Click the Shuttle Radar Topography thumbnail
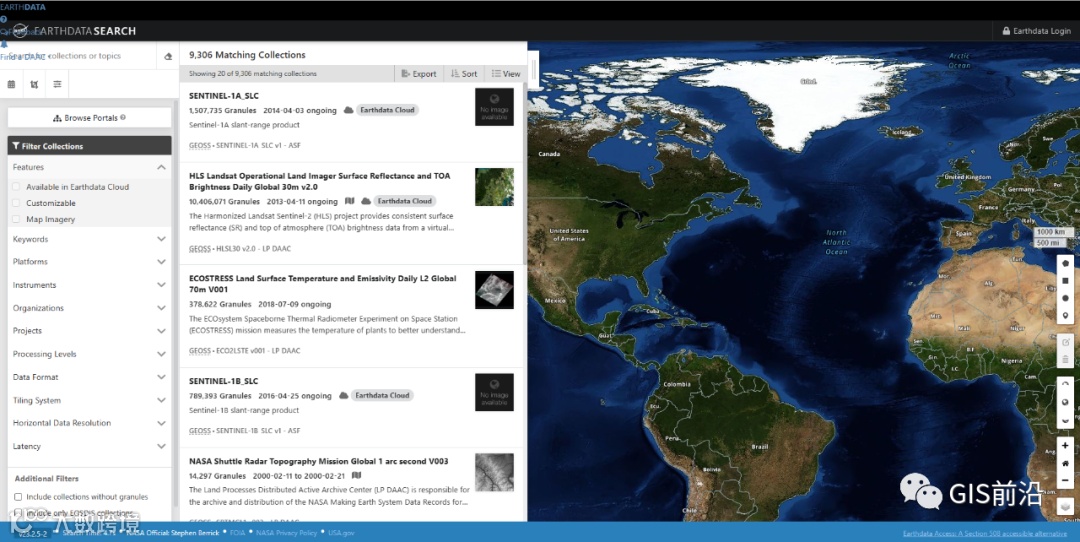The height and width of the screenshot is (542, 1080). coord(495,472)
